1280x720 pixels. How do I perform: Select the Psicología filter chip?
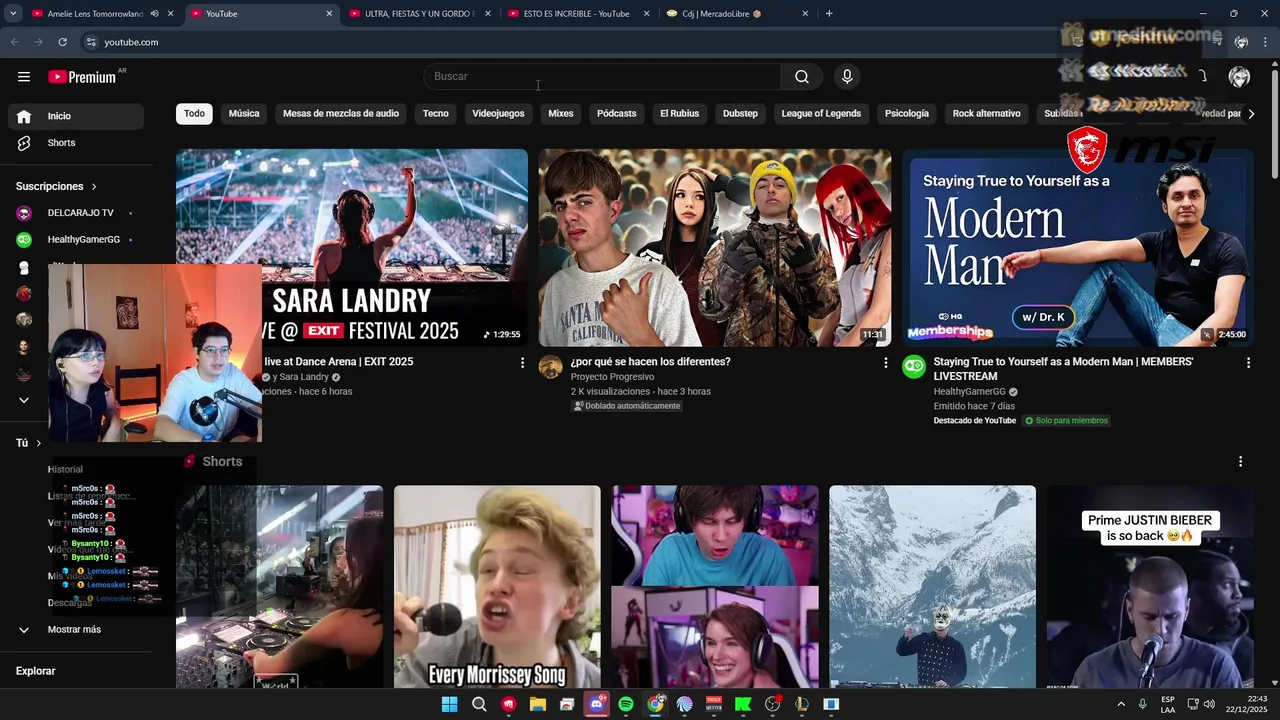907,114
